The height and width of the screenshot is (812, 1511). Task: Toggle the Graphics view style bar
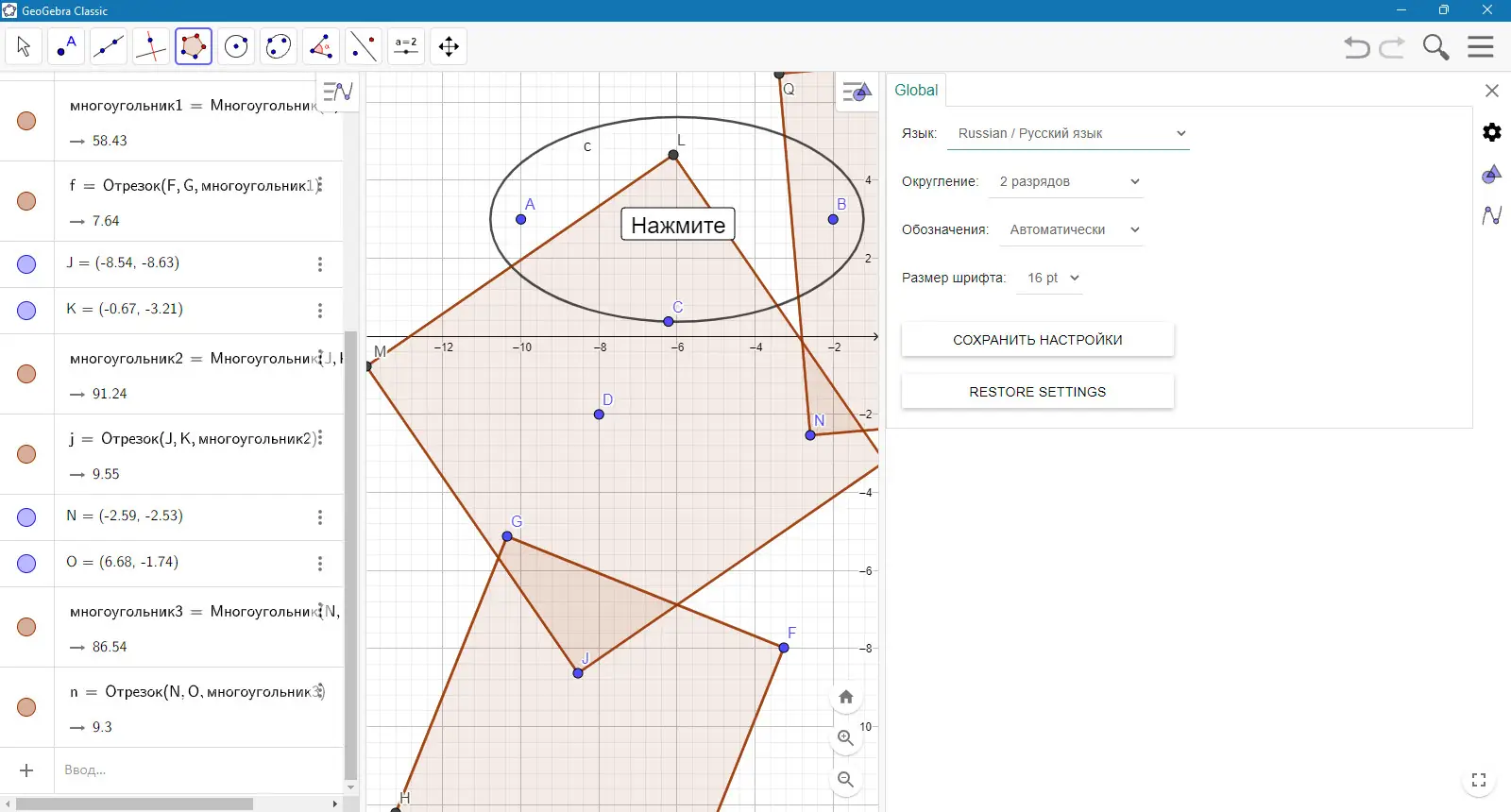click(857, 92)
